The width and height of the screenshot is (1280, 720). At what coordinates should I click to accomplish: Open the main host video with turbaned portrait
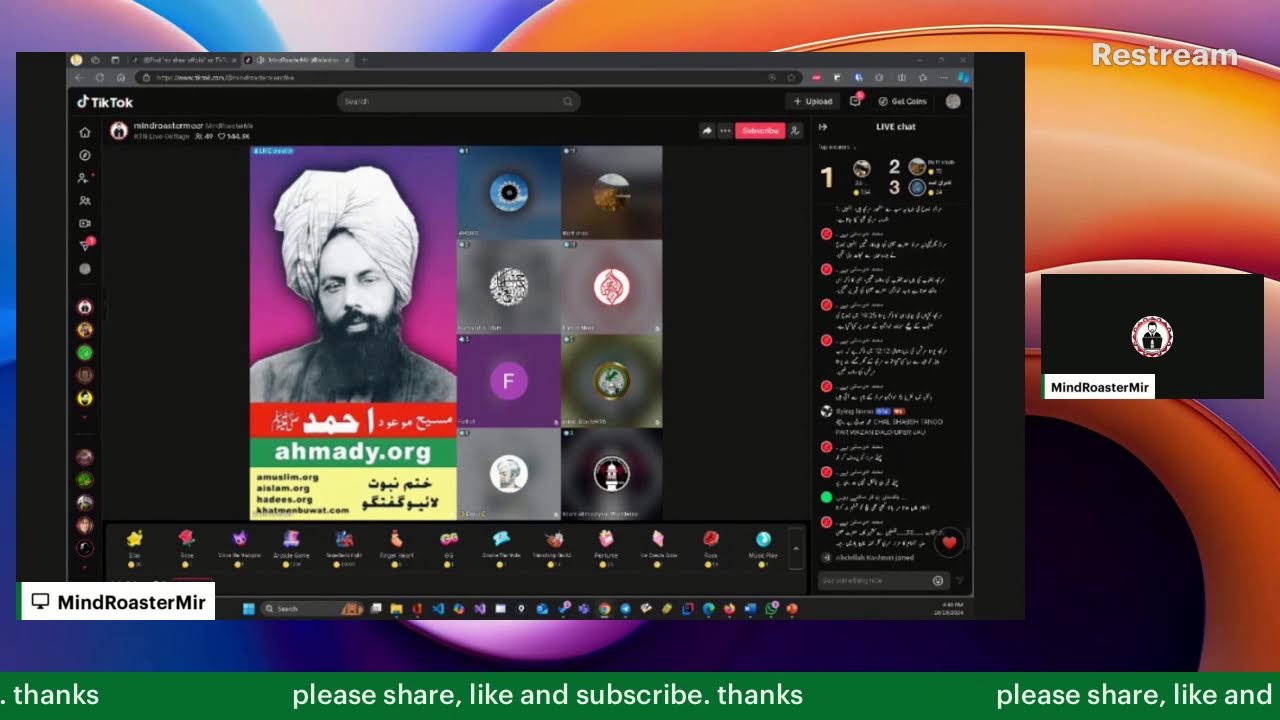(x=353, y=333)
